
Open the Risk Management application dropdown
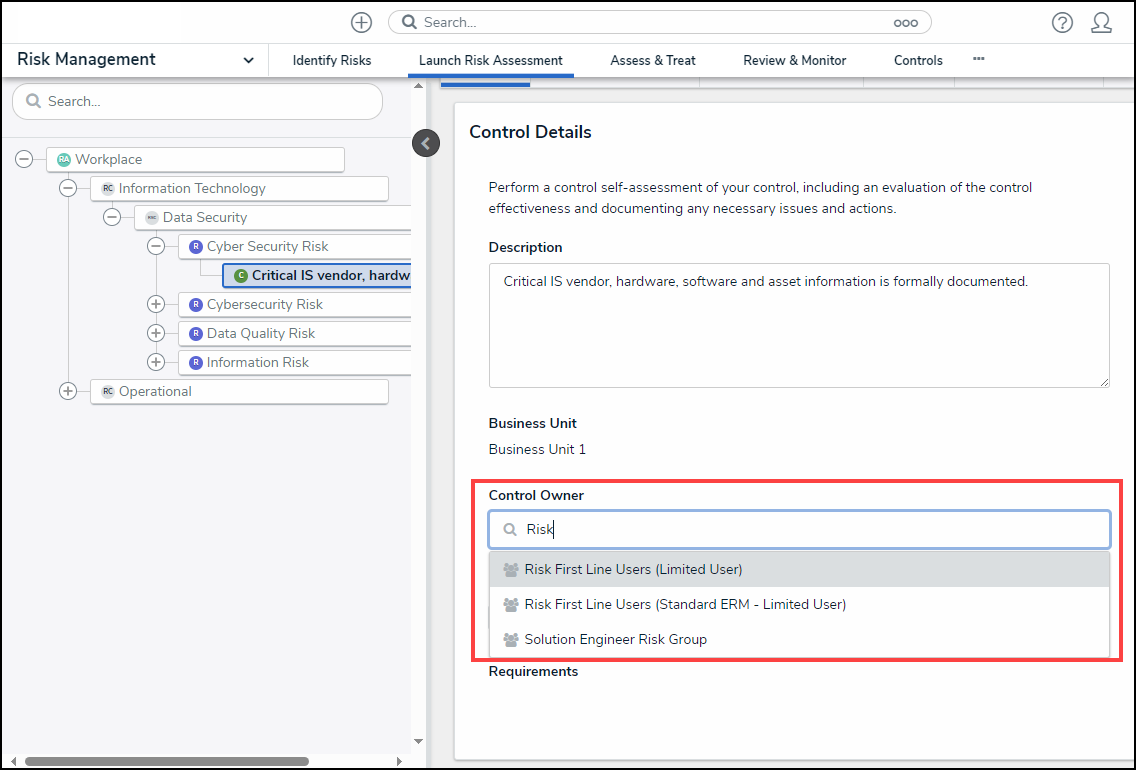point(248,60)
